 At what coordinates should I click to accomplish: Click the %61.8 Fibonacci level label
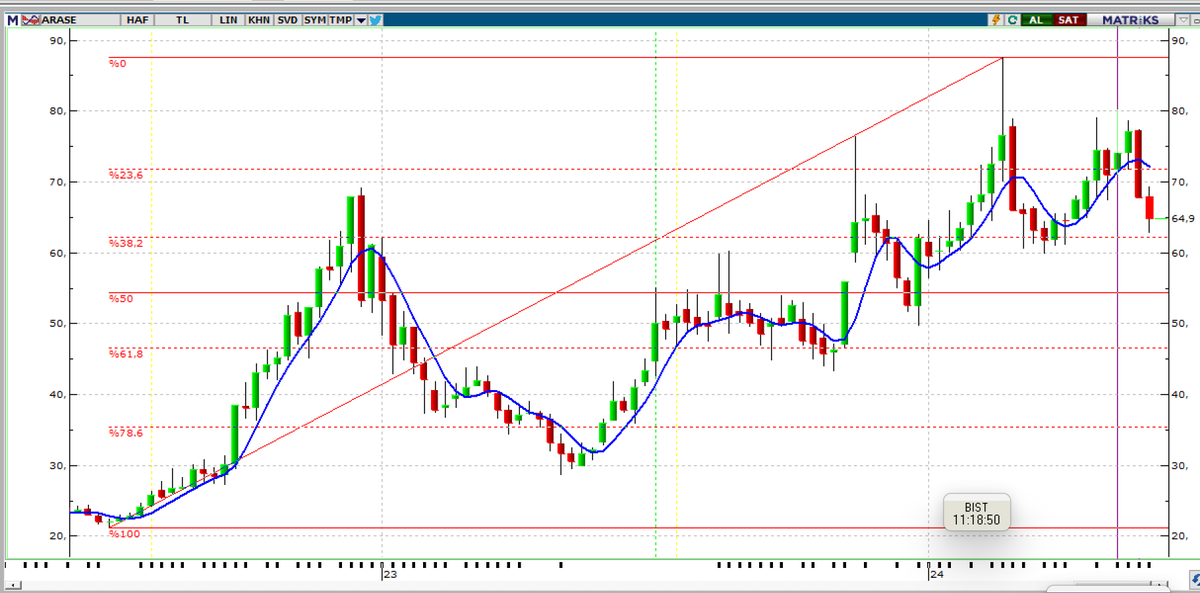(x=126, y=354)
